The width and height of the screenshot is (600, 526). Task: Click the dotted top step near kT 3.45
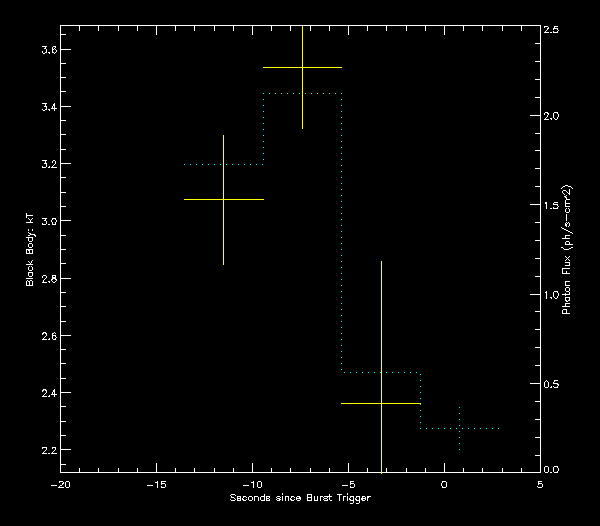(302, 93)
